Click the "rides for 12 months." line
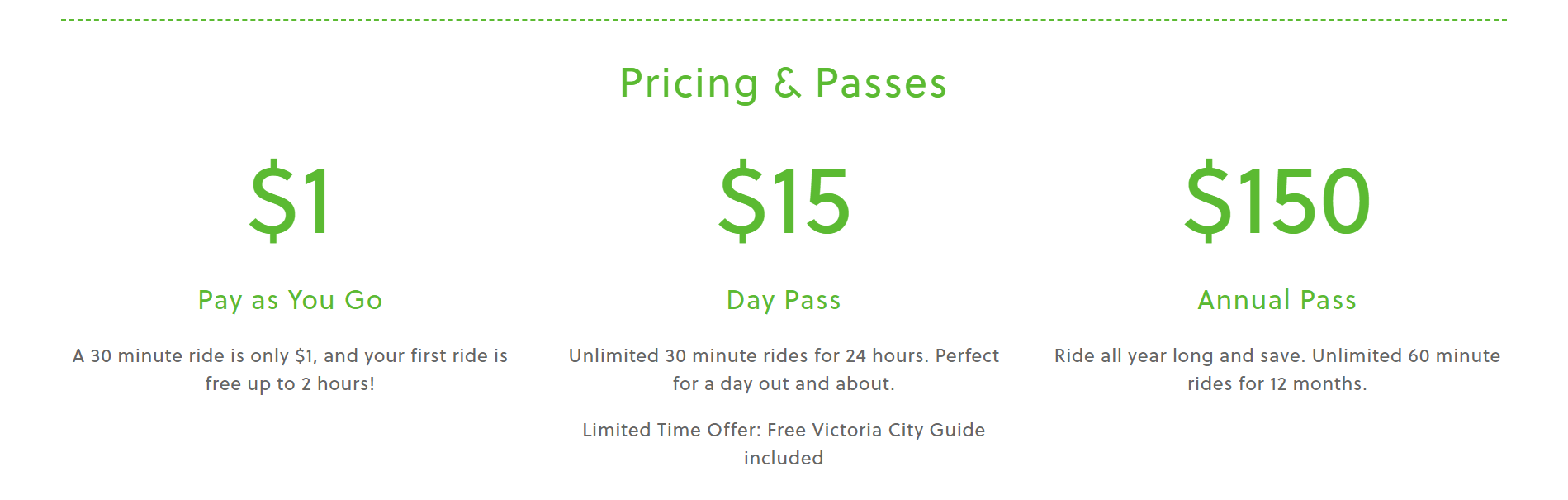 coord(1277,383)
